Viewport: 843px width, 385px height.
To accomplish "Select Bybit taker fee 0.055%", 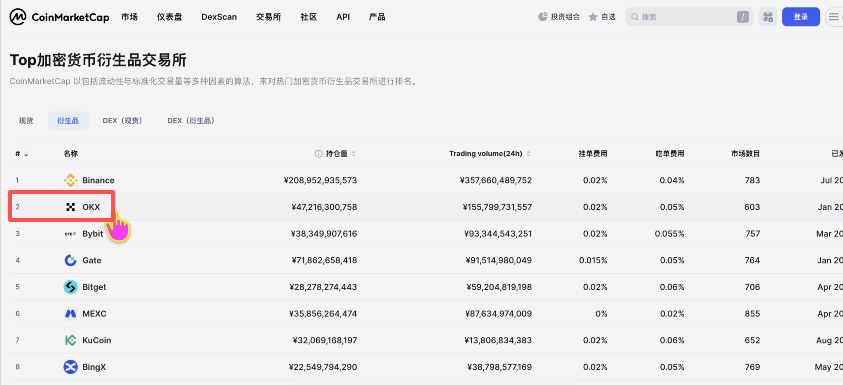I will (670, 234).
